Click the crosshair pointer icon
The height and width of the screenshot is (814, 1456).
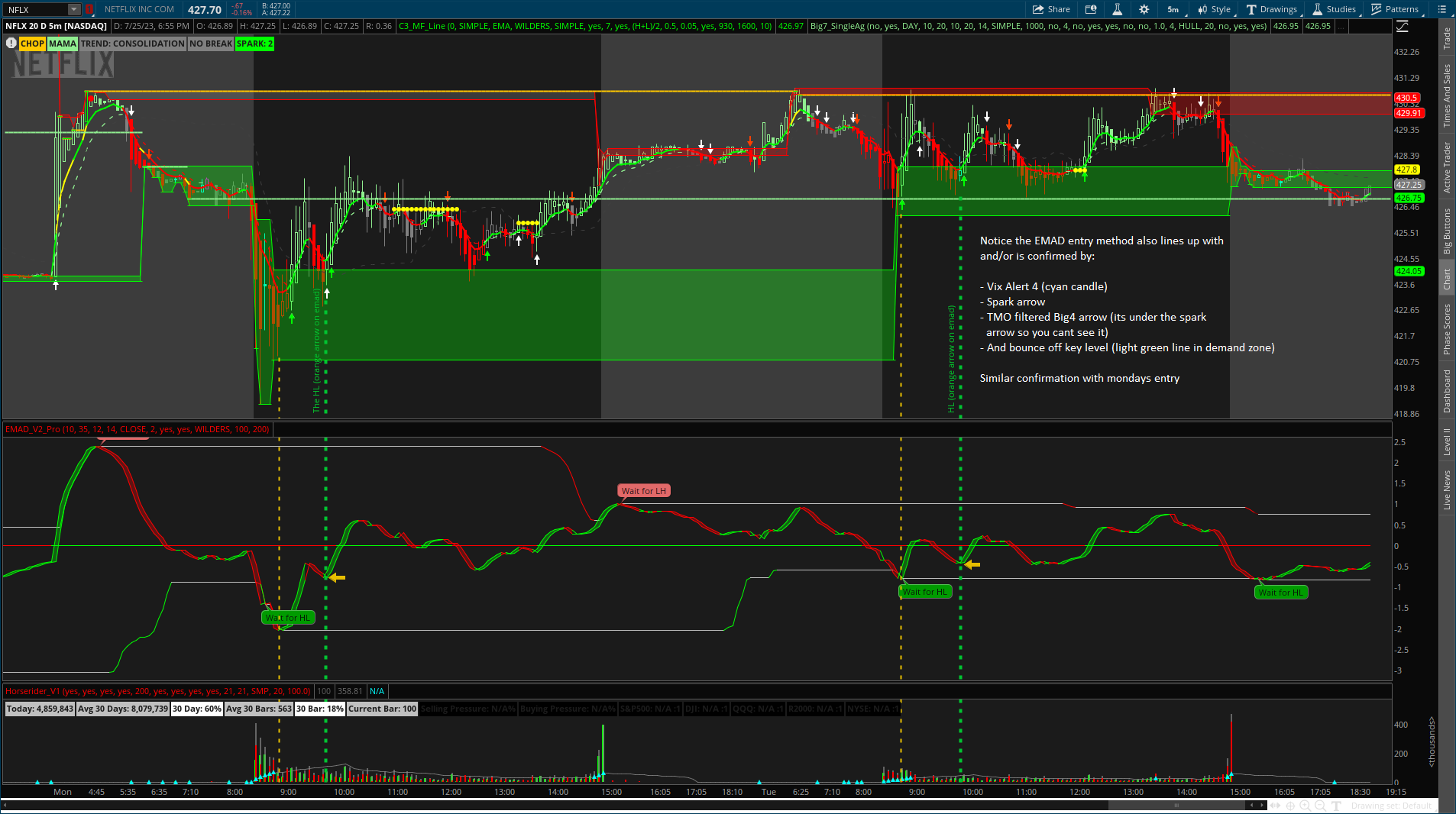[1291, 806]
